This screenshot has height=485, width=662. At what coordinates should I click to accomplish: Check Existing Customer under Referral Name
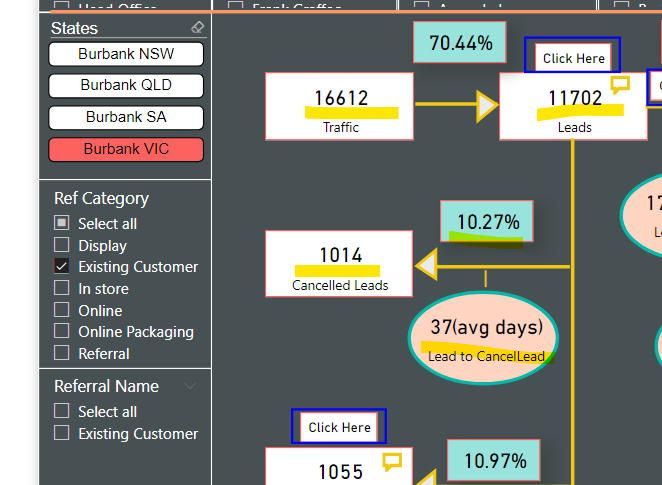tap(62, 433)
